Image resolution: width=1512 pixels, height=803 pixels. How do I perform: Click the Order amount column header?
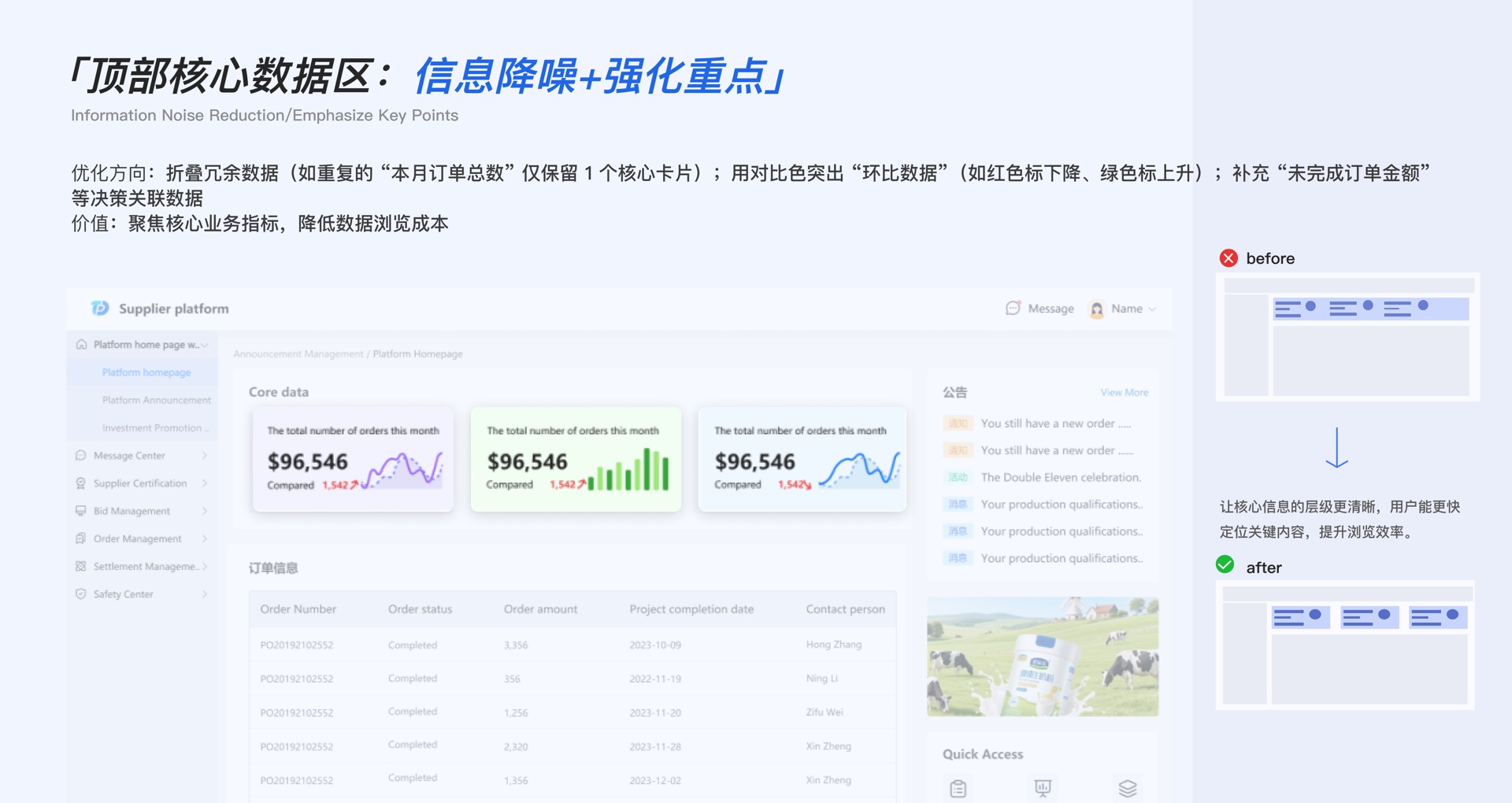(541, 609)
